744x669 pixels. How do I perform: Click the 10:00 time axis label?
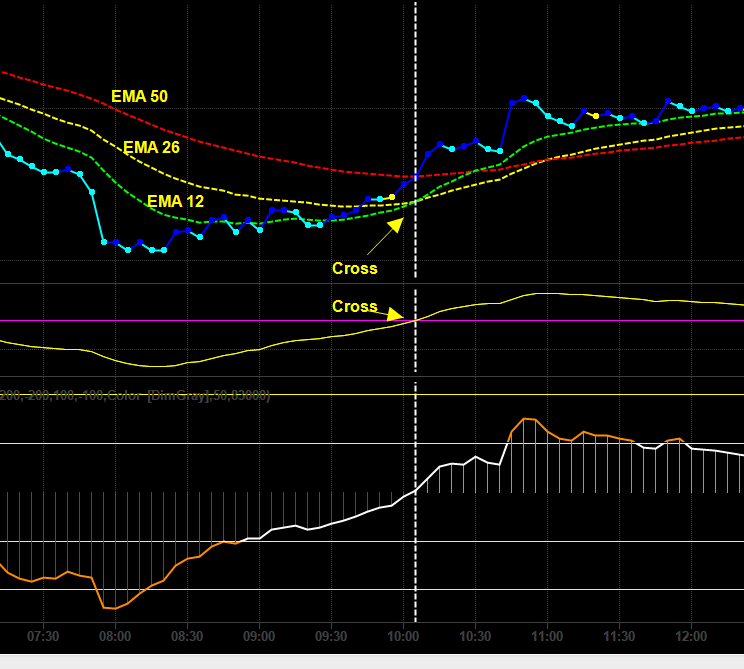(x=403, y=636)
